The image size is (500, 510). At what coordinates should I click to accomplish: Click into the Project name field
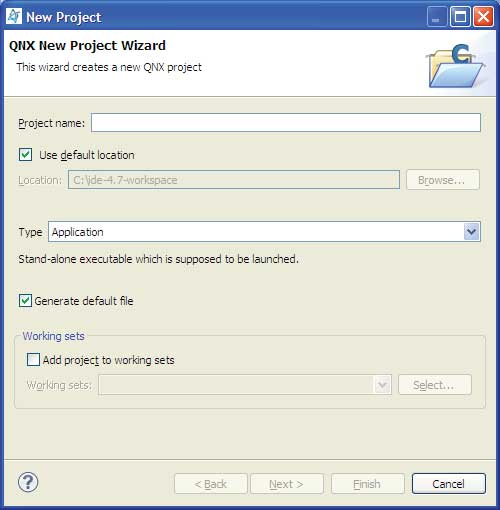(x=286, y=123)
